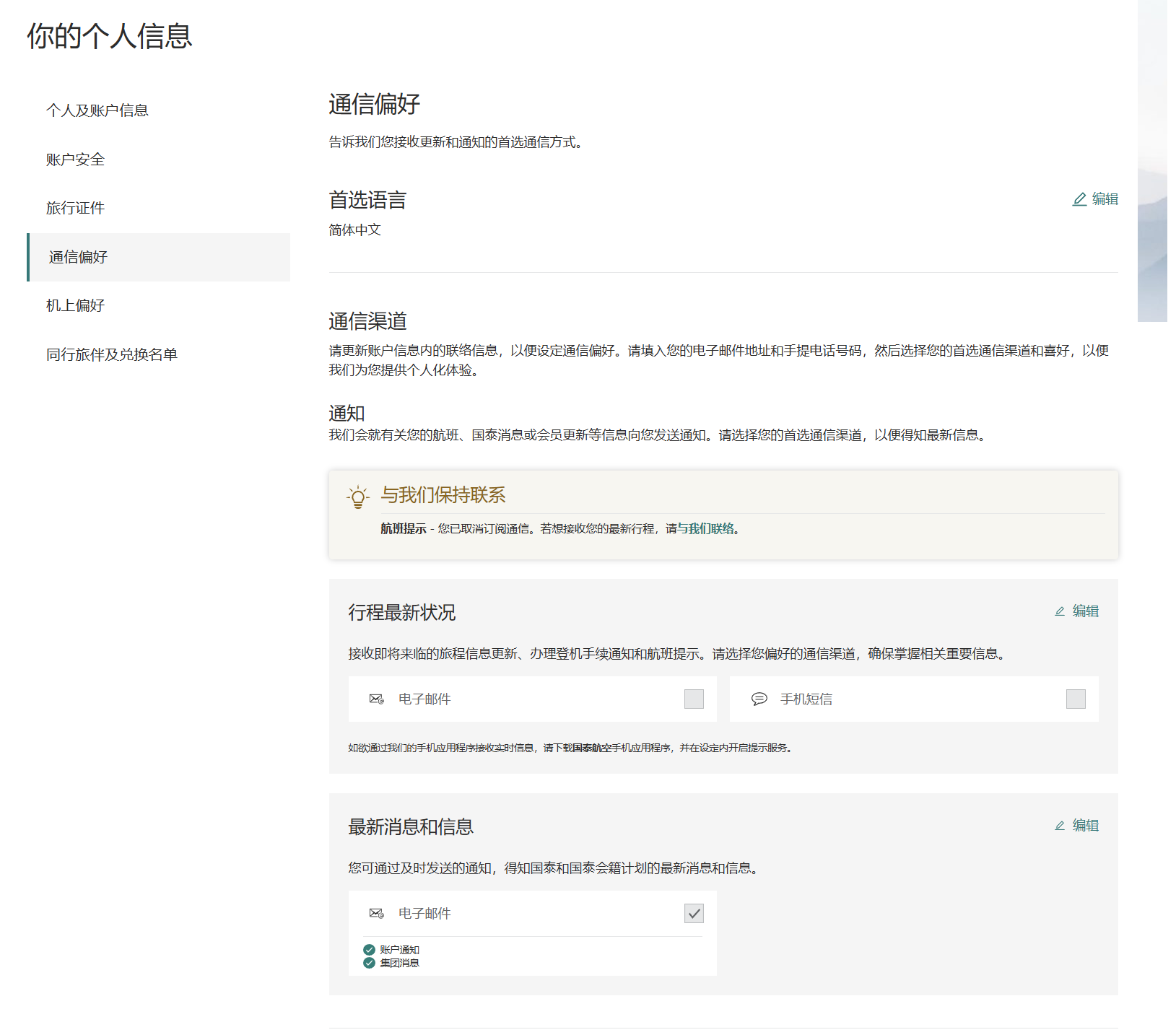Screen dimensions: 1176x1035
Task: Open the 账户安全 section
Action: (74, 160)
